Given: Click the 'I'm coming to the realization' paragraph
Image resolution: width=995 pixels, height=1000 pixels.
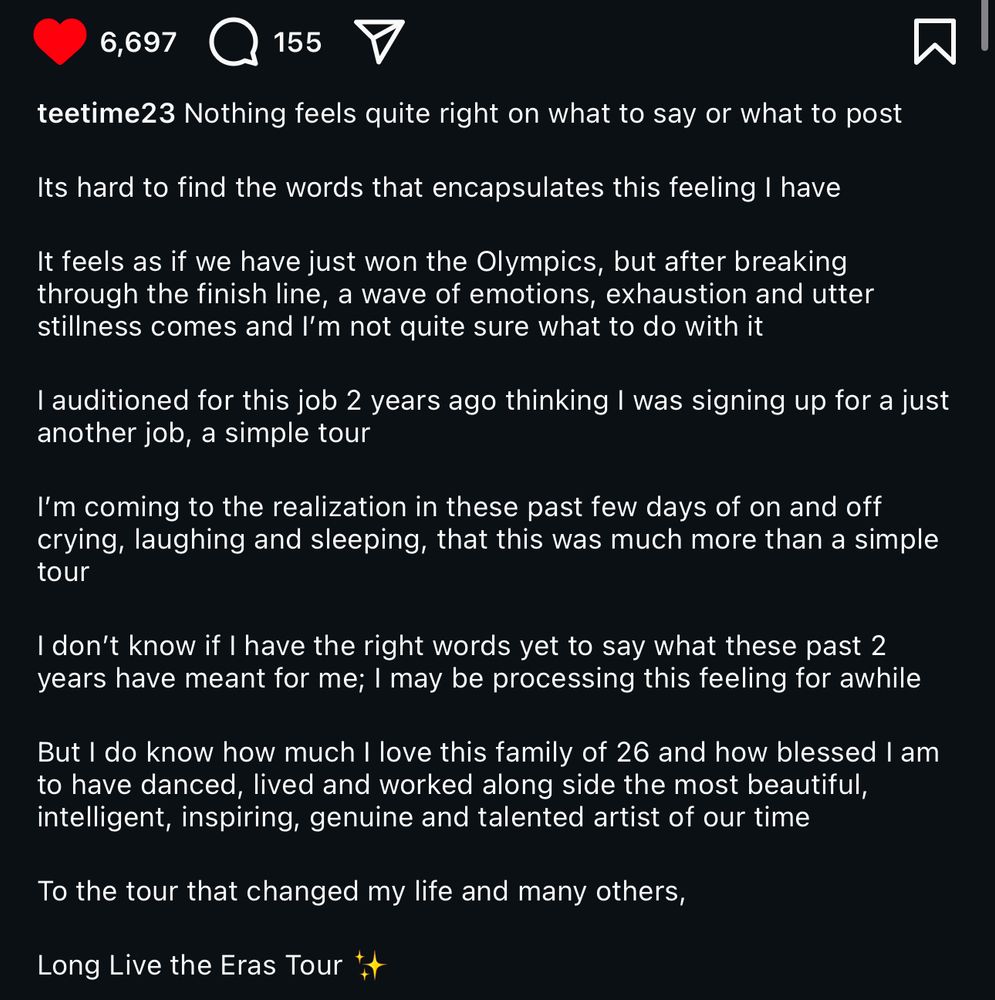Looking at the screenshot, I should (488, 540).
